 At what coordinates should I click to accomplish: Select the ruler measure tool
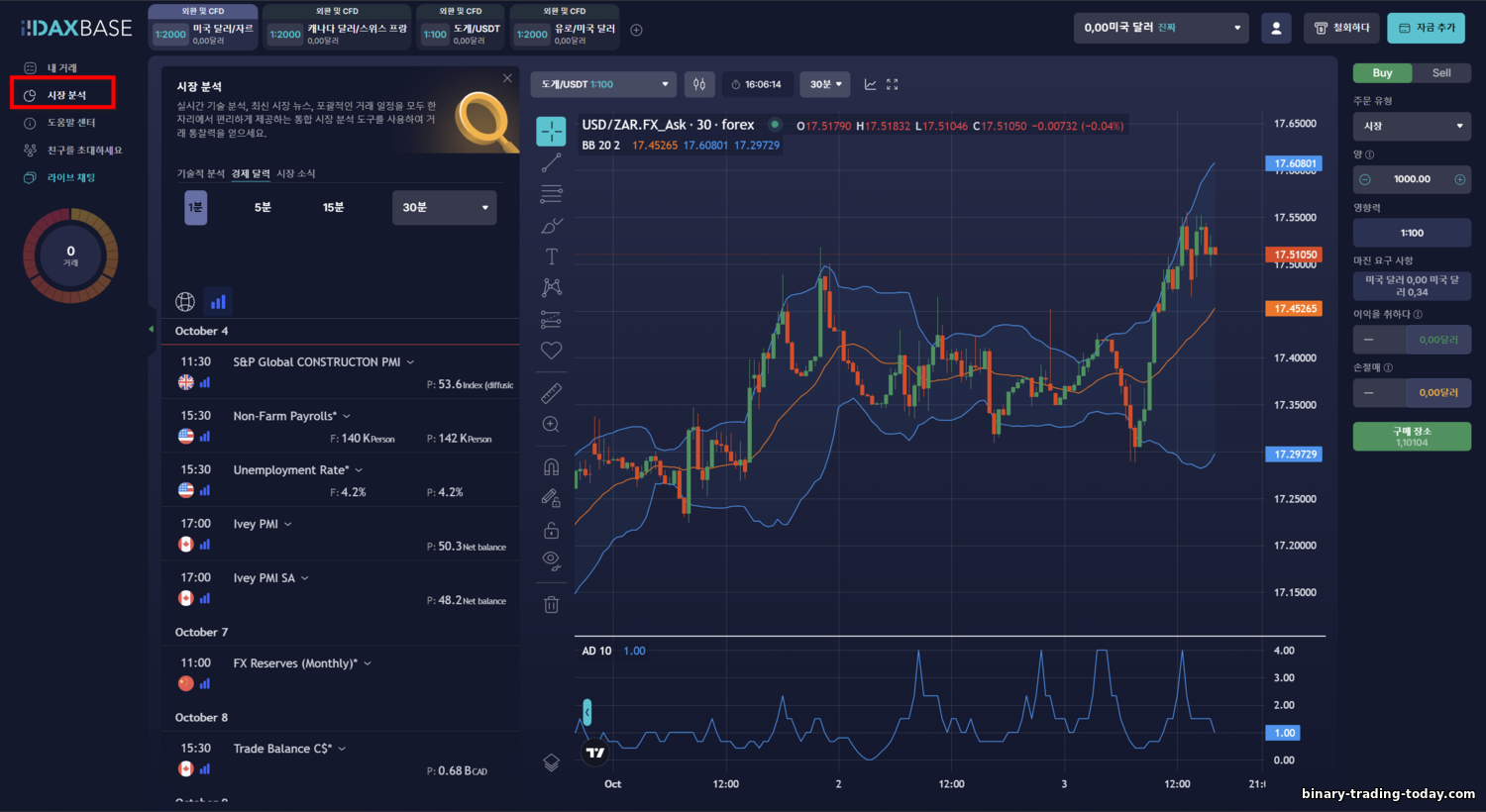[x=551, y=393]
